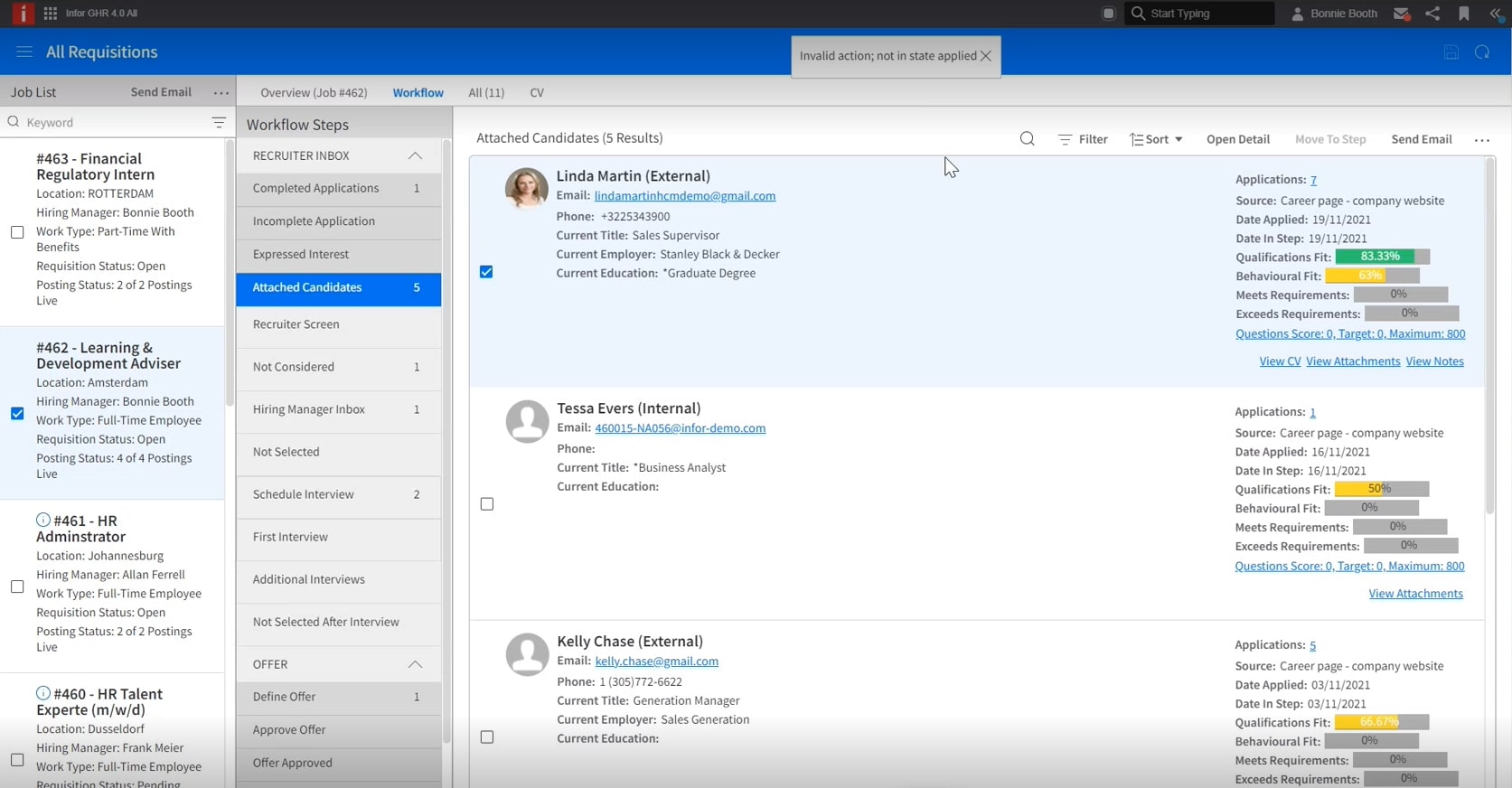Click the search icon in Attached Candidates
The image size is (1512, 788).
pyautogui.click(x=1027, y=139)
